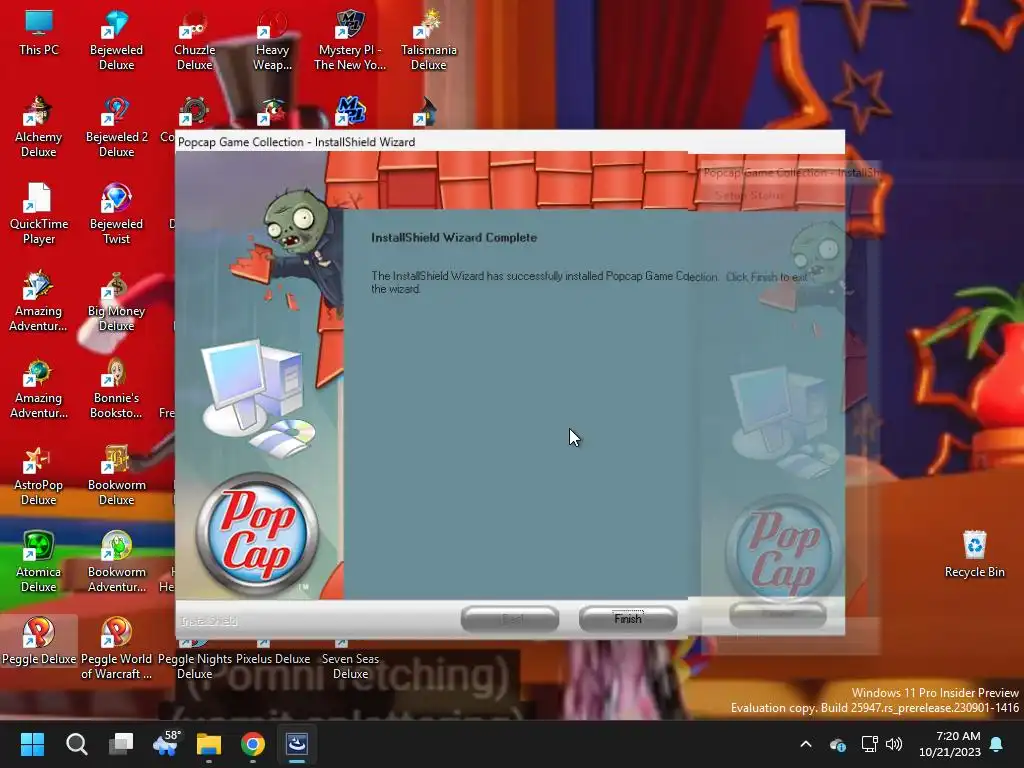Screen dimensions: 1024x768
Task: Click the greyed-out Back button
Action: [510, 618]
